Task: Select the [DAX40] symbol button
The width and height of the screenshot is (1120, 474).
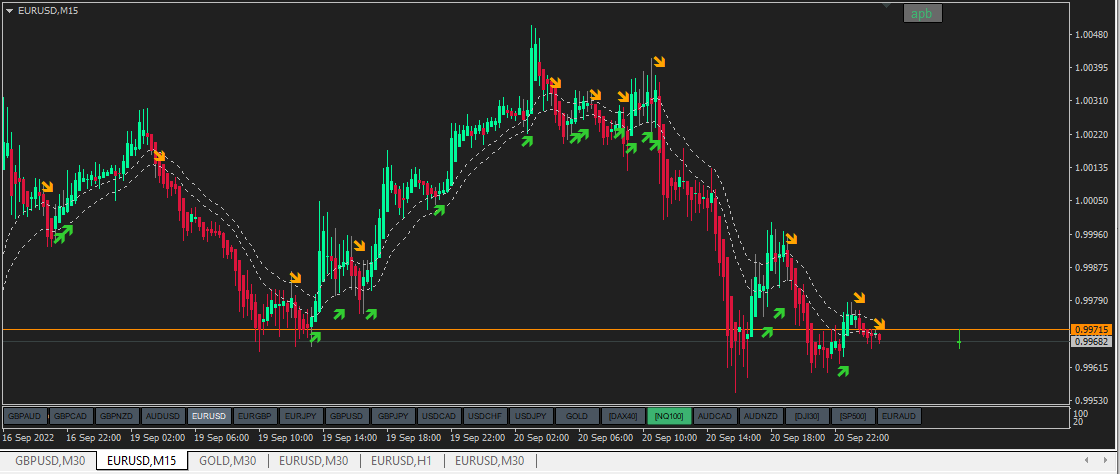Action: (x=622, y=416)
